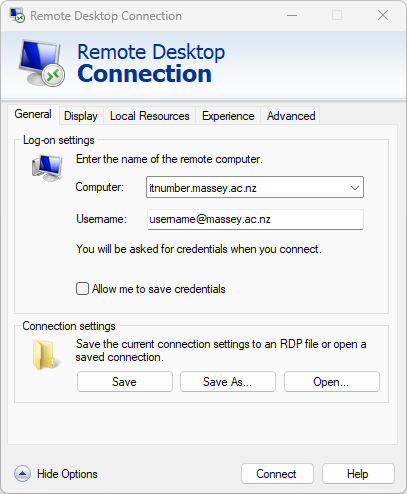This screenshot has width=407, height=494.
Task: Click the 'Log-on settings' group heading
Action: [x=59, y=140]
